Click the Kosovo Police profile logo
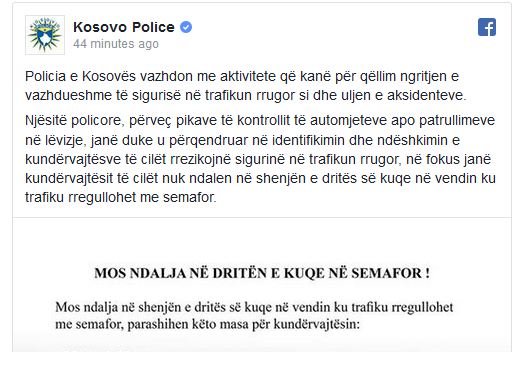 45,35
